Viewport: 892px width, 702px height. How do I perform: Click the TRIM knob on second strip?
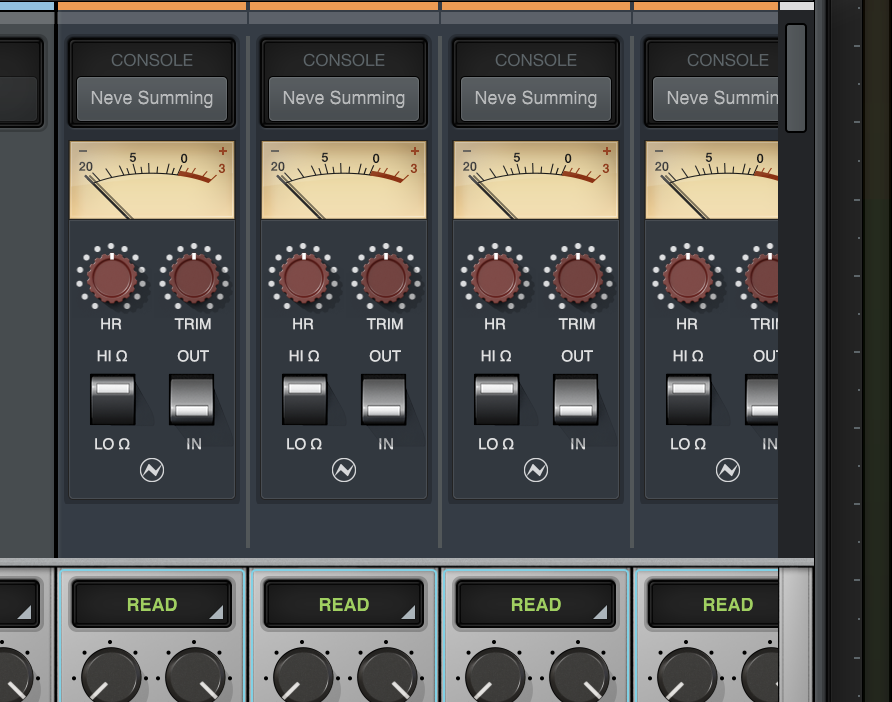pos(386,278)
